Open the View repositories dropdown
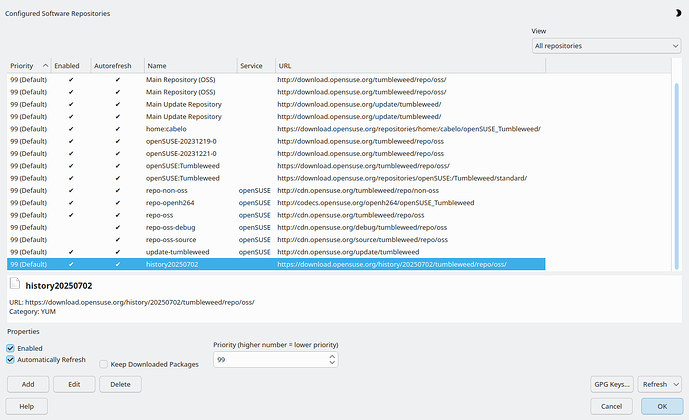 pyautogui.click(x=606, y=46)
